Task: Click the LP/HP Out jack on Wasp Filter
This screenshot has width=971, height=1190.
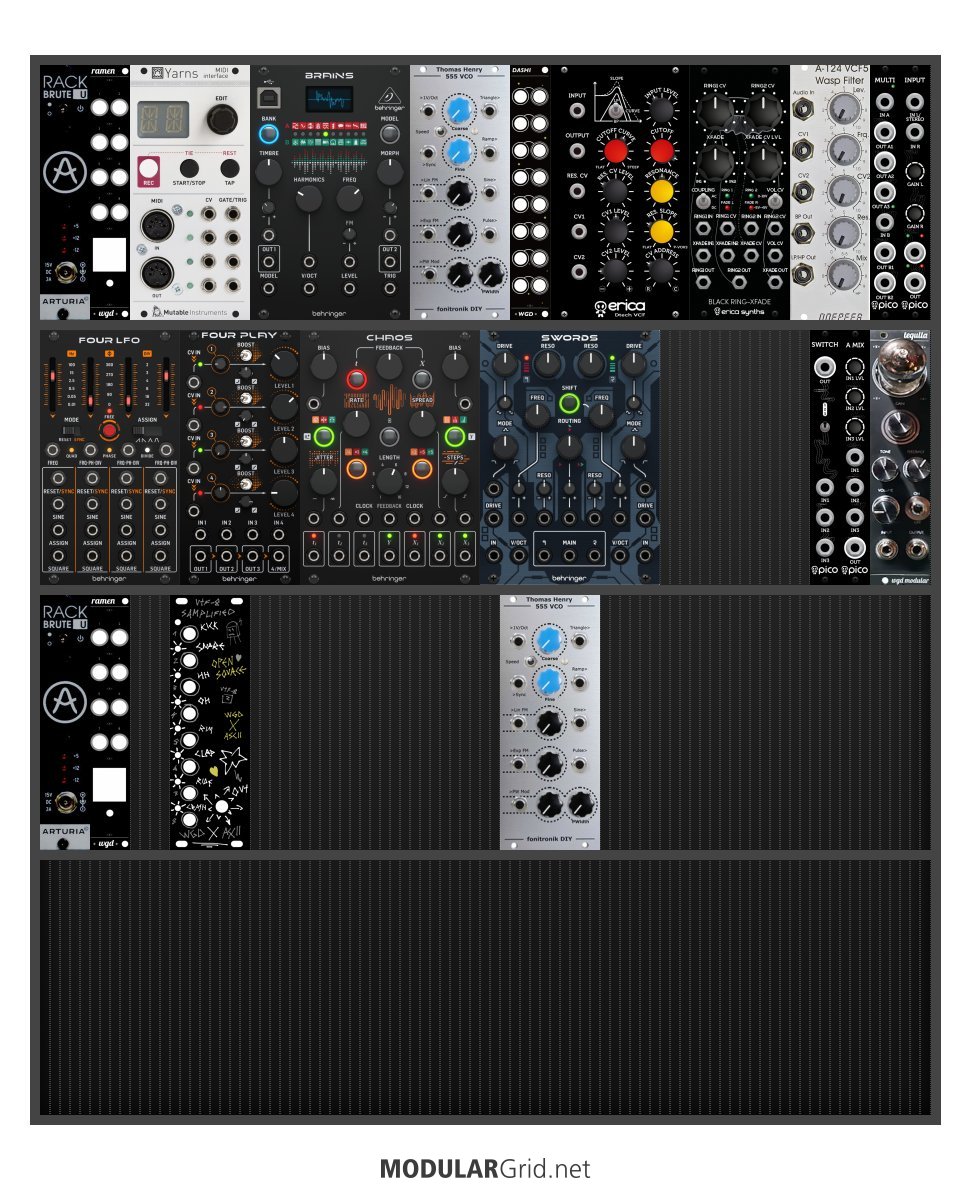Action: [x=803, y=274]
